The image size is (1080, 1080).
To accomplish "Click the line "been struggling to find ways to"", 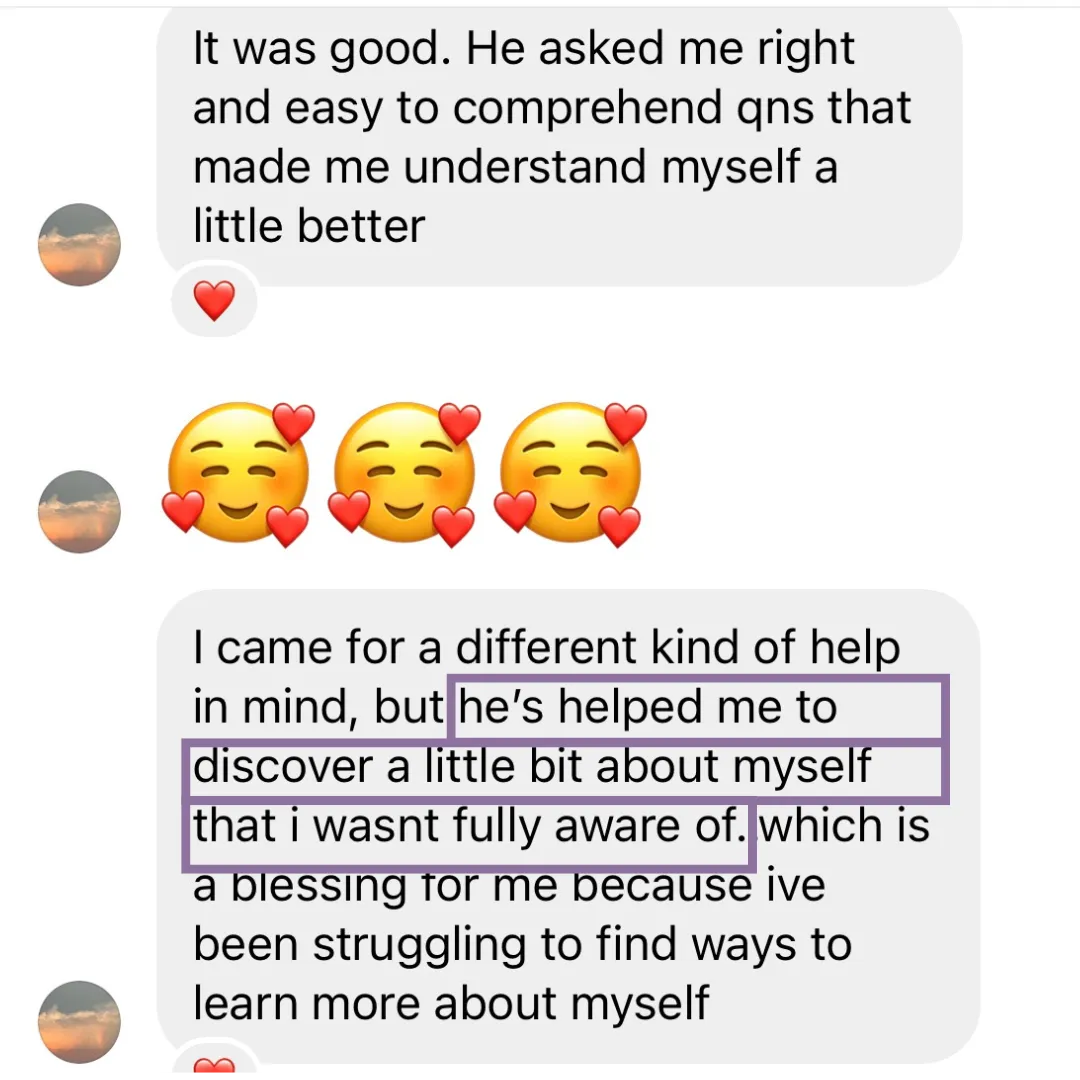I will 522,946.
